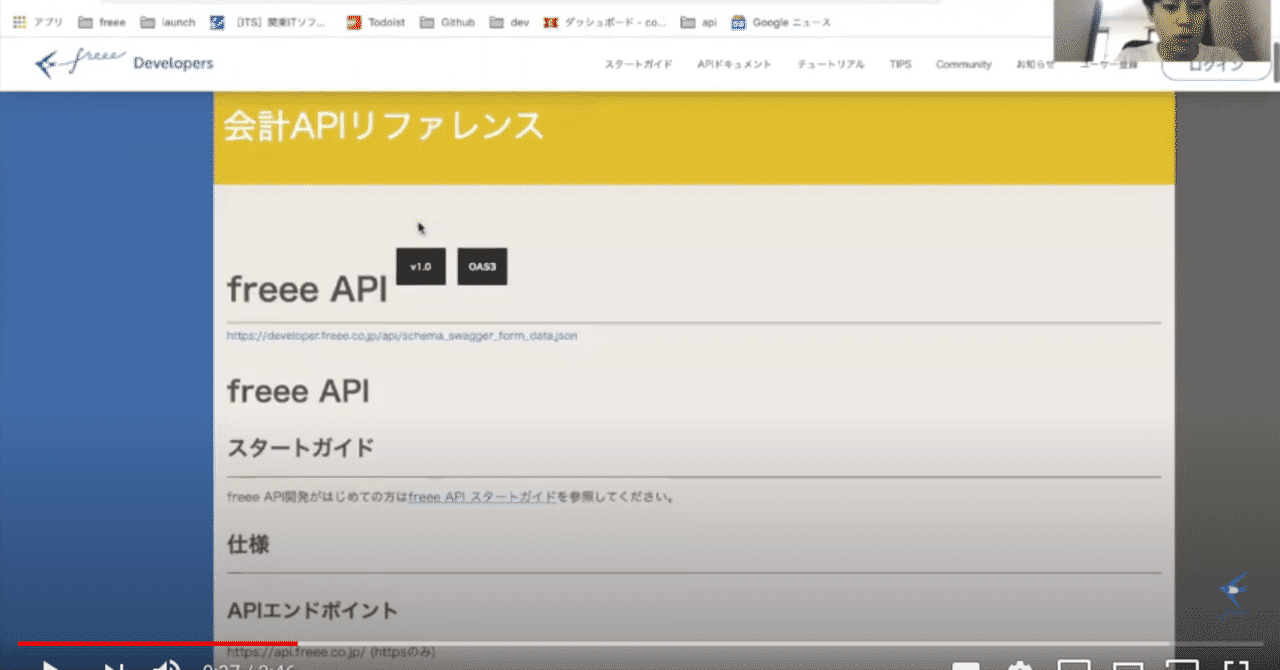Select APIドキュメント in the top navigation
The height and width of the screenshot is (670, 1280).
pos(734,64)
